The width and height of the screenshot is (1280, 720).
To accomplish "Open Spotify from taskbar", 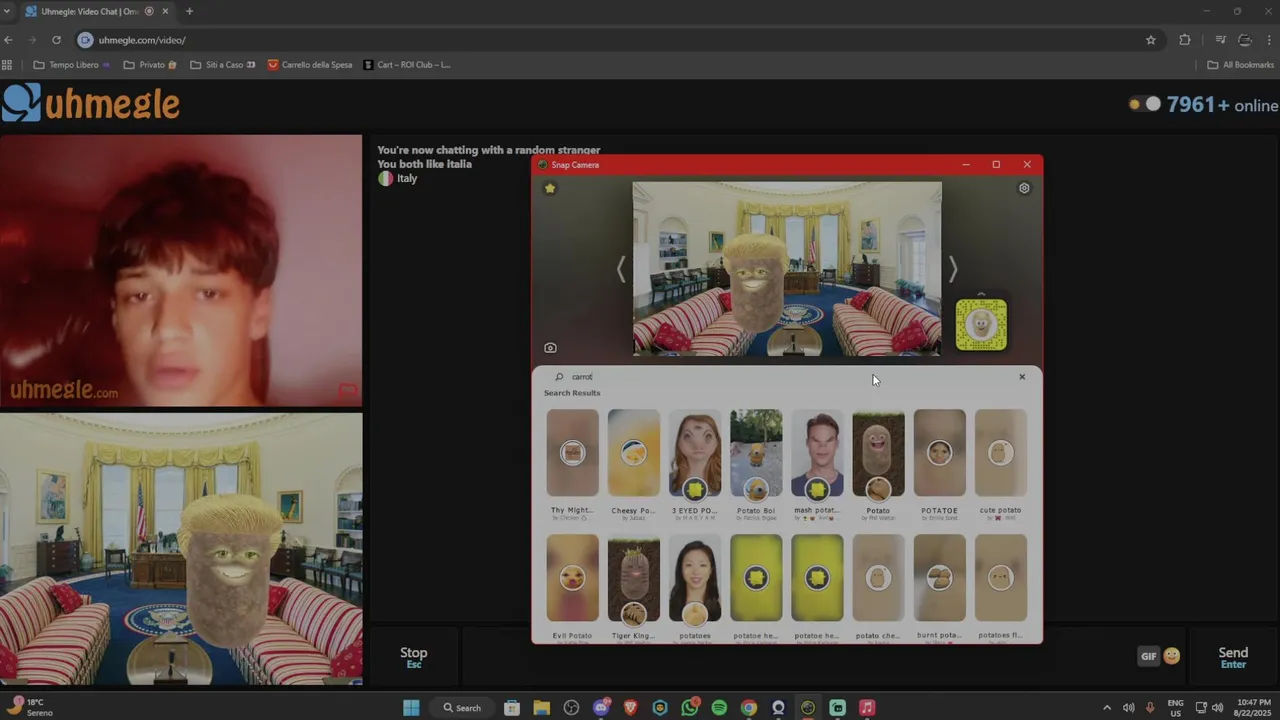I will (719, 708).
